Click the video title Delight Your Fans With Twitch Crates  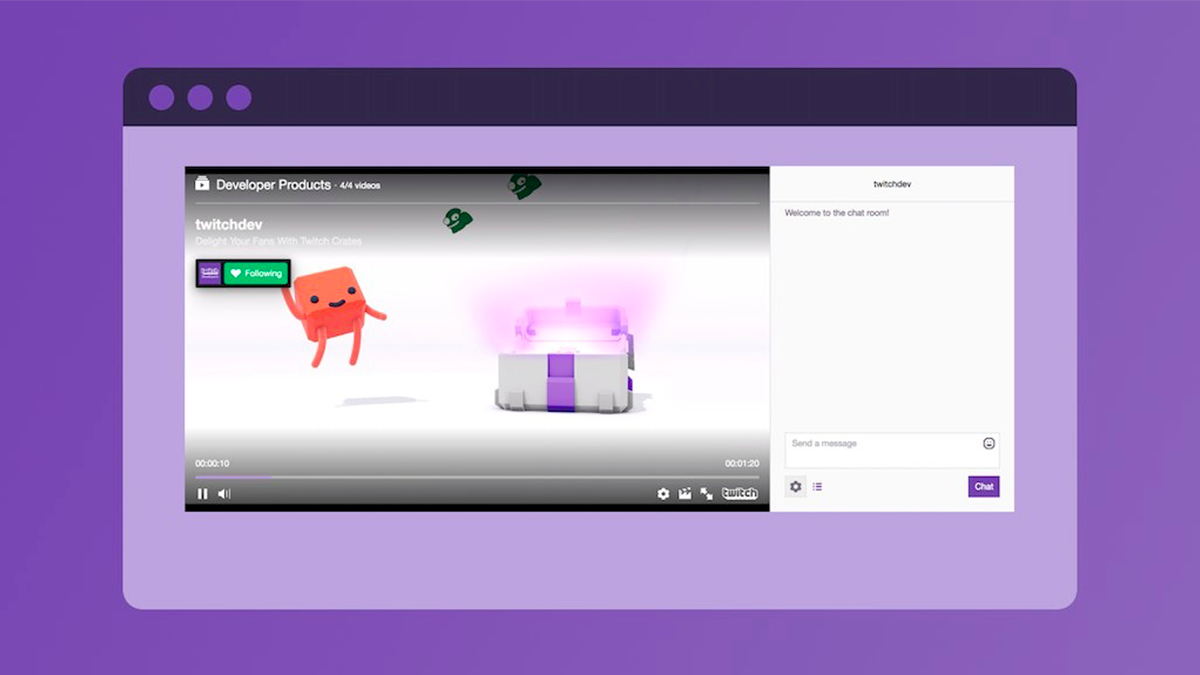point(278,241)
